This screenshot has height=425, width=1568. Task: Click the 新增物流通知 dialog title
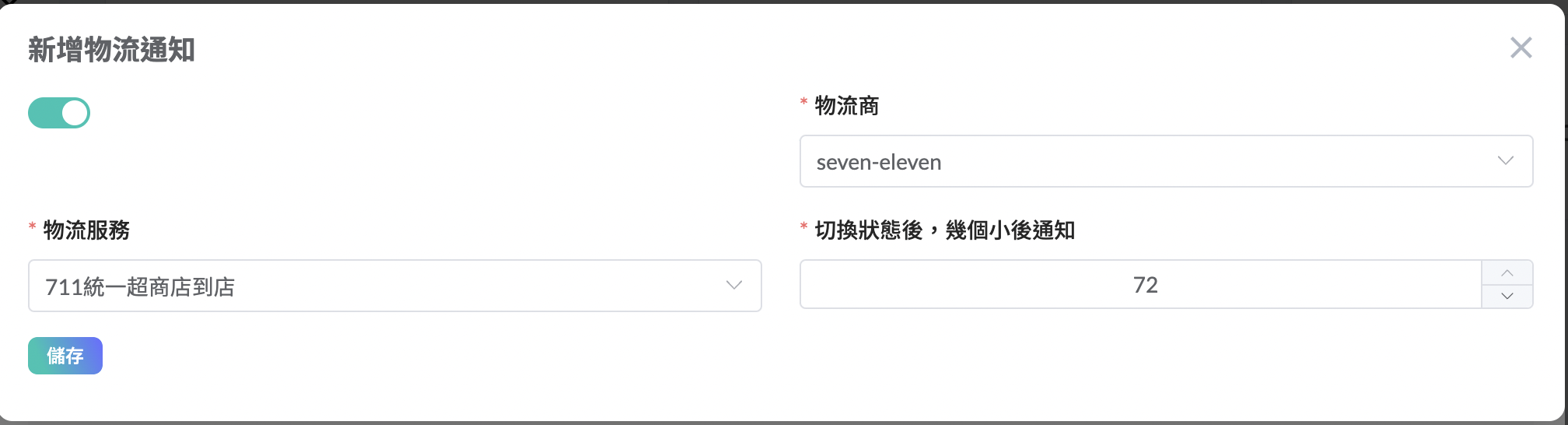[x=111, y=50]
